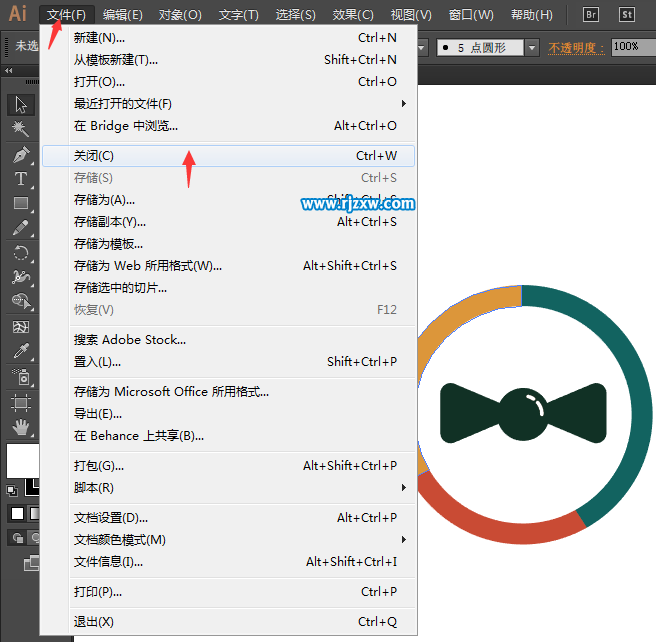The height and width of the screenshot is (642, 656).
Task: Choose 存储副本(Y)... menu item
Action: pos(228,222)
